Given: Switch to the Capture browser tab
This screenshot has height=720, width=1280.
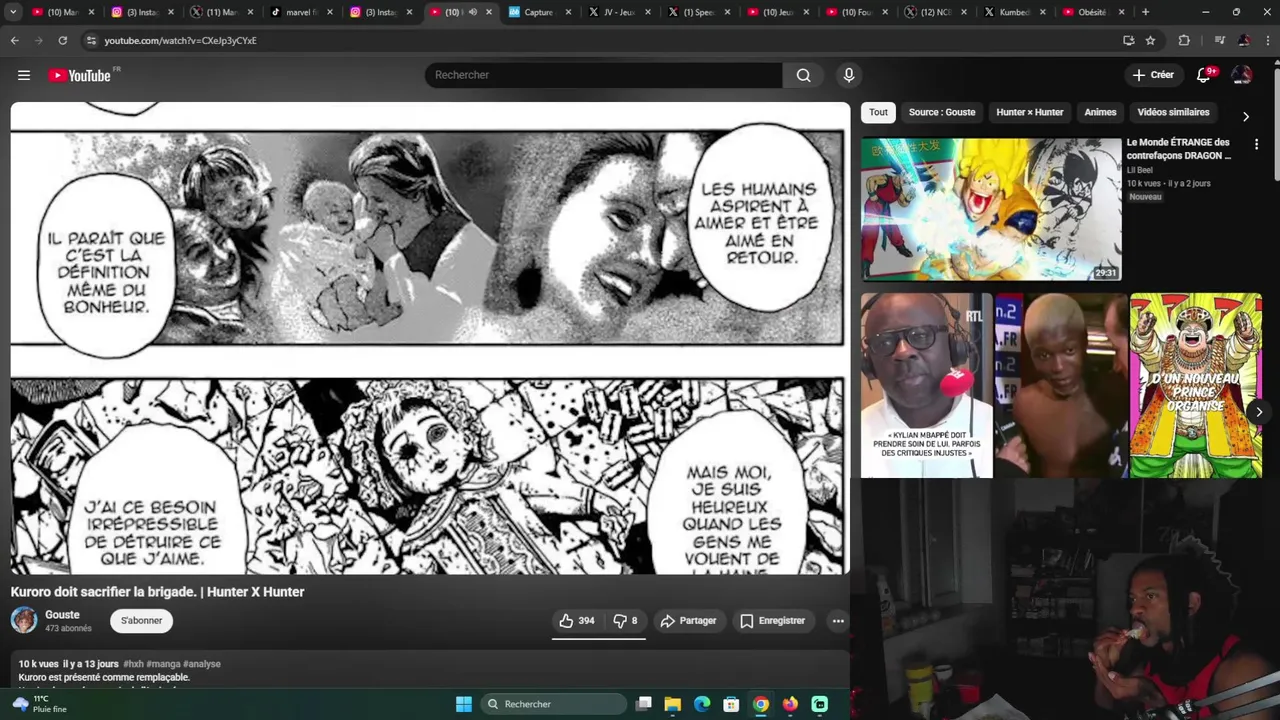Looking at the screenshot, I should (538, 12).
